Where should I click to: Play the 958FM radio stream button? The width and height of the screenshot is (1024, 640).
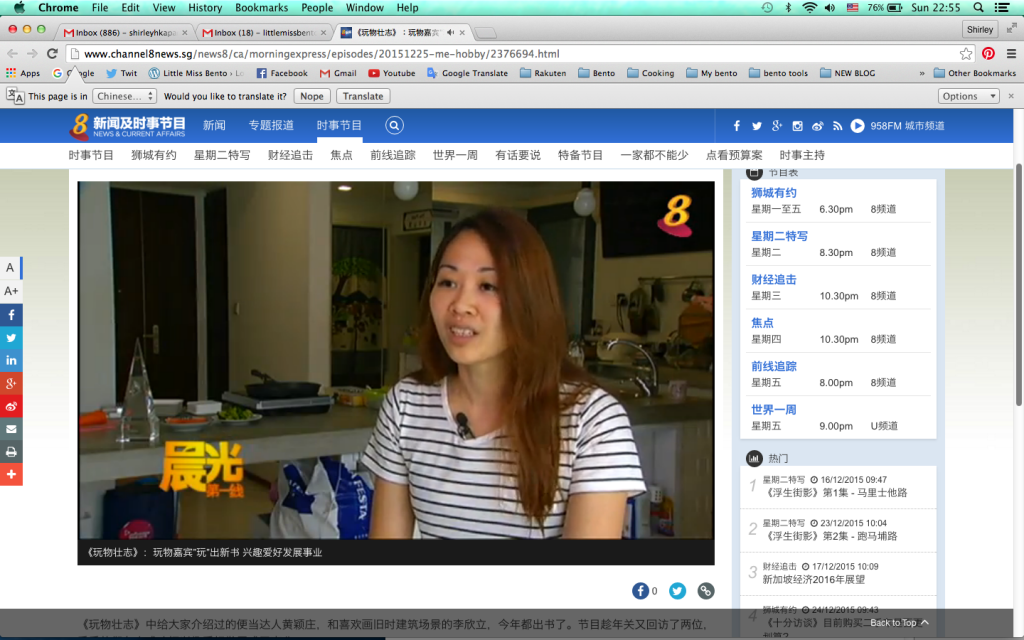pyautogui.click(x=857, y=125)
